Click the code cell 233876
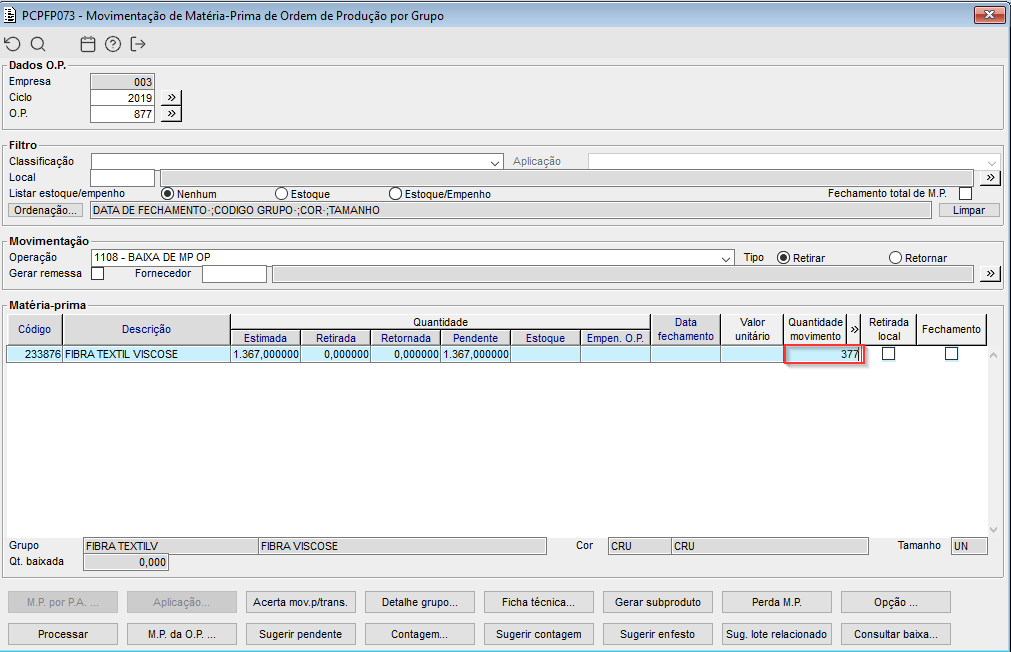The image size is (1011, 652). 34,354
